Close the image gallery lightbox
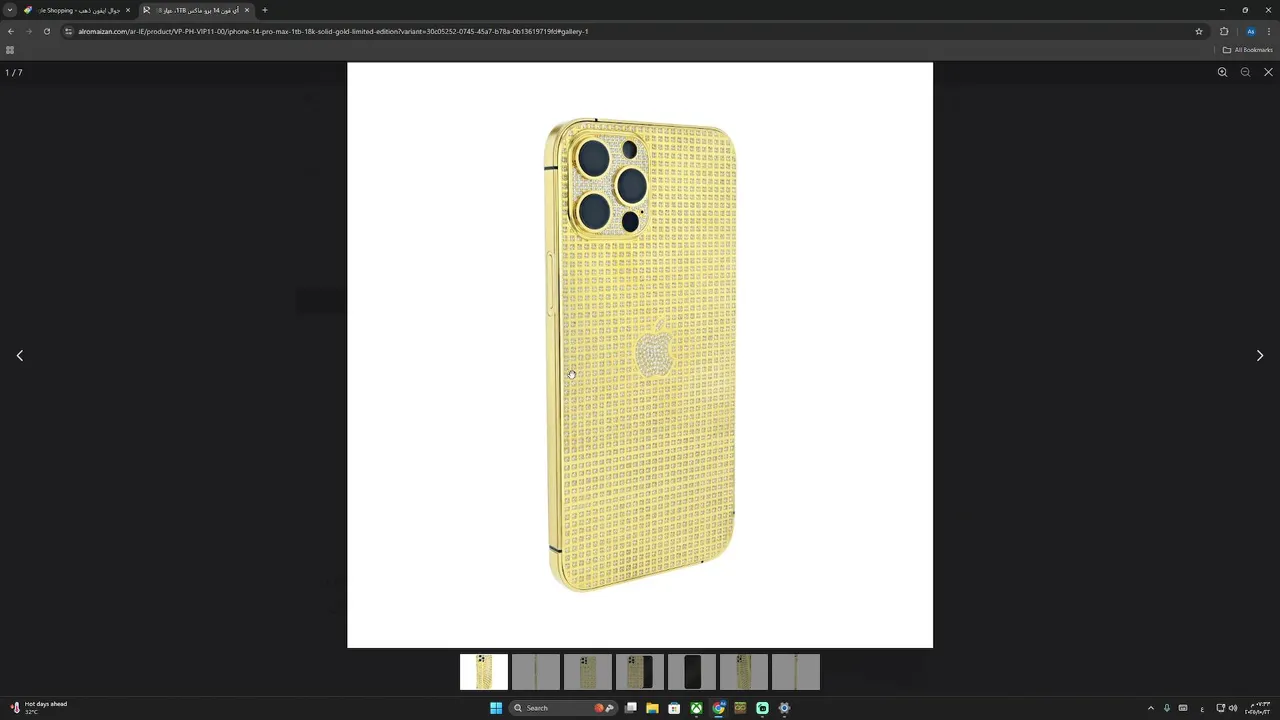This screenshot has height=720, width=1280. click(1268, 72)
